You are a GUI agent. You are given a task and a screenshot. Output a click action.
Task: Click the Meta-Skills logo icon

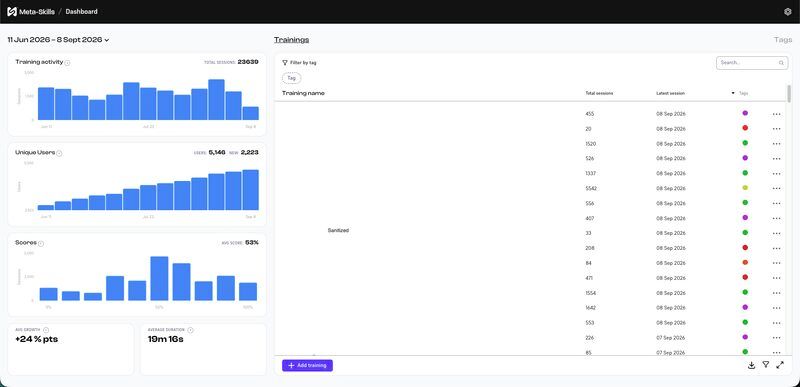[x=12, y=11]
